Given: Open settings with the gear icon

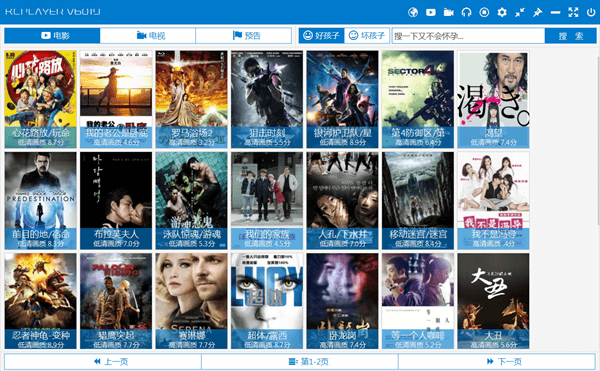Looking at the screenshot, I should (x=502, y=12).
